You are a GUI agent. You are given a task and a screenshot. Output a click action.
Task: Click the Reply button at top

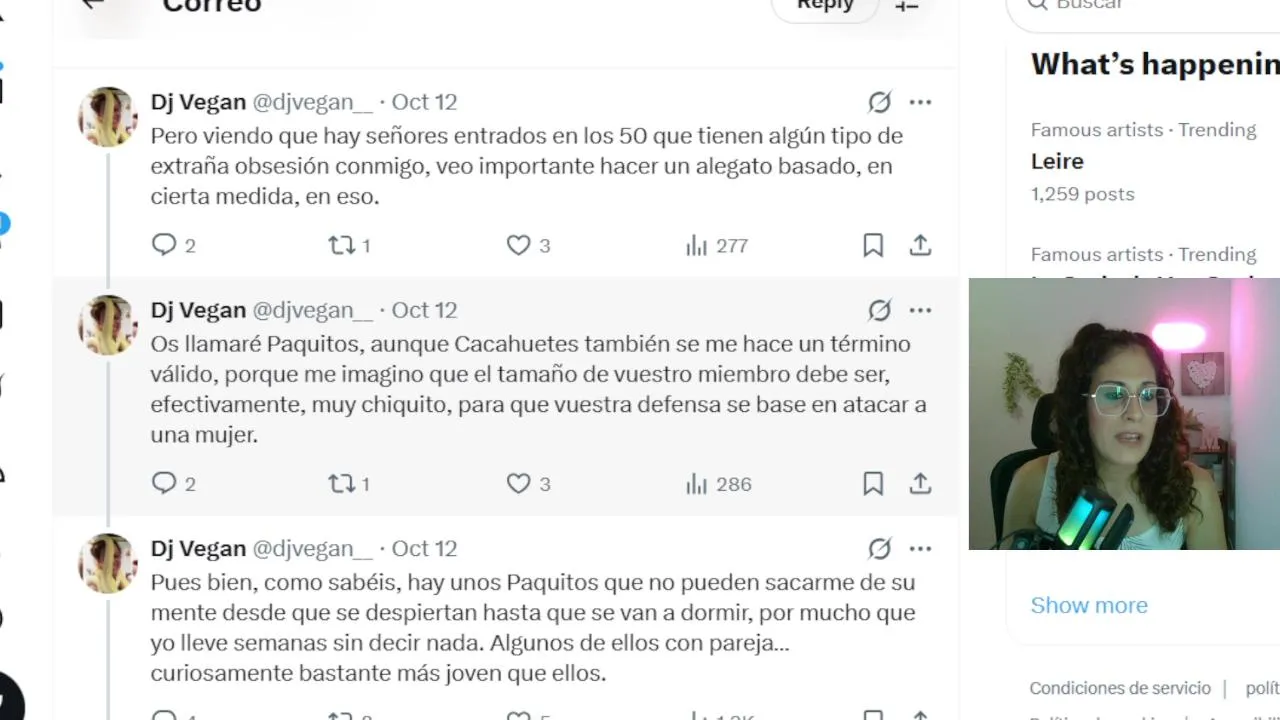[x=825, y=5]
